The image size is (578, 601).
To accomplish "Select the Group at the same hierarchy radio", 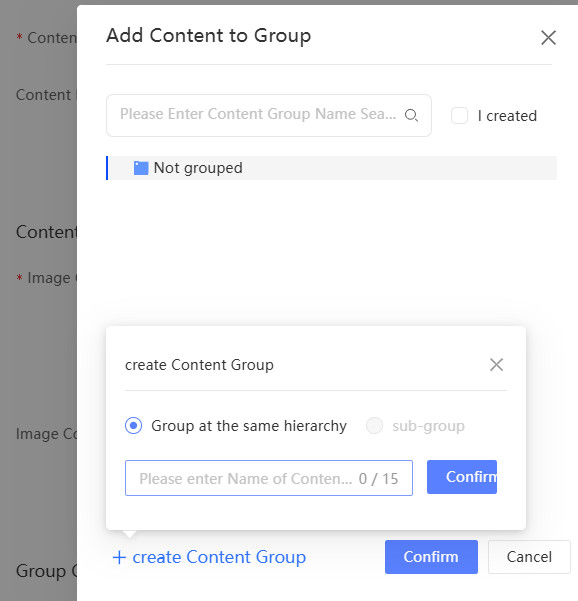I will [133, 425].
